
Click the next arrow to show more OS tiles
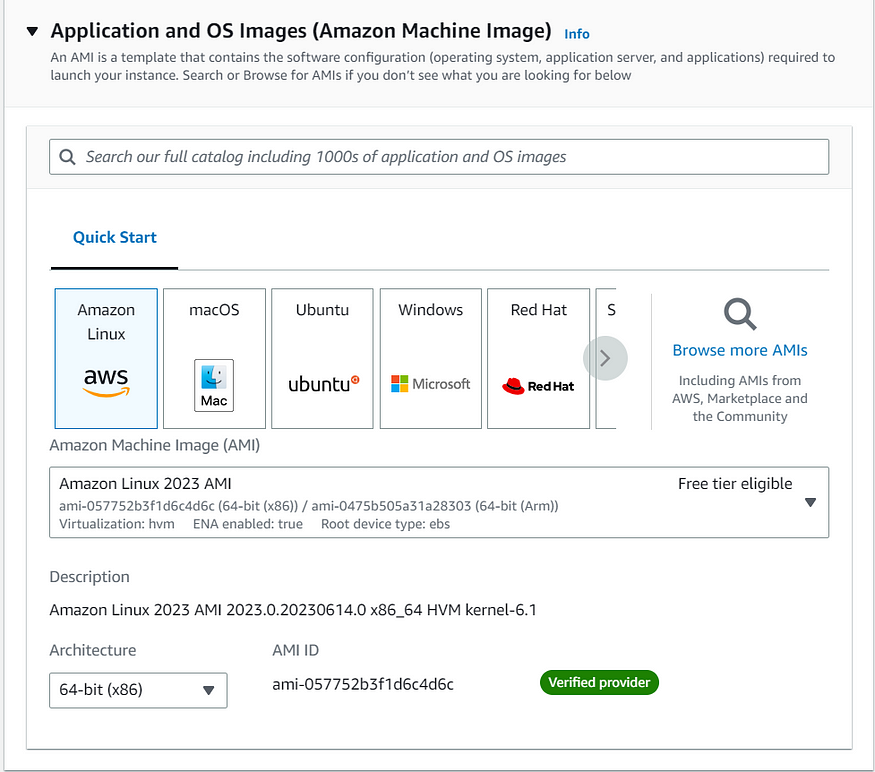605,358
